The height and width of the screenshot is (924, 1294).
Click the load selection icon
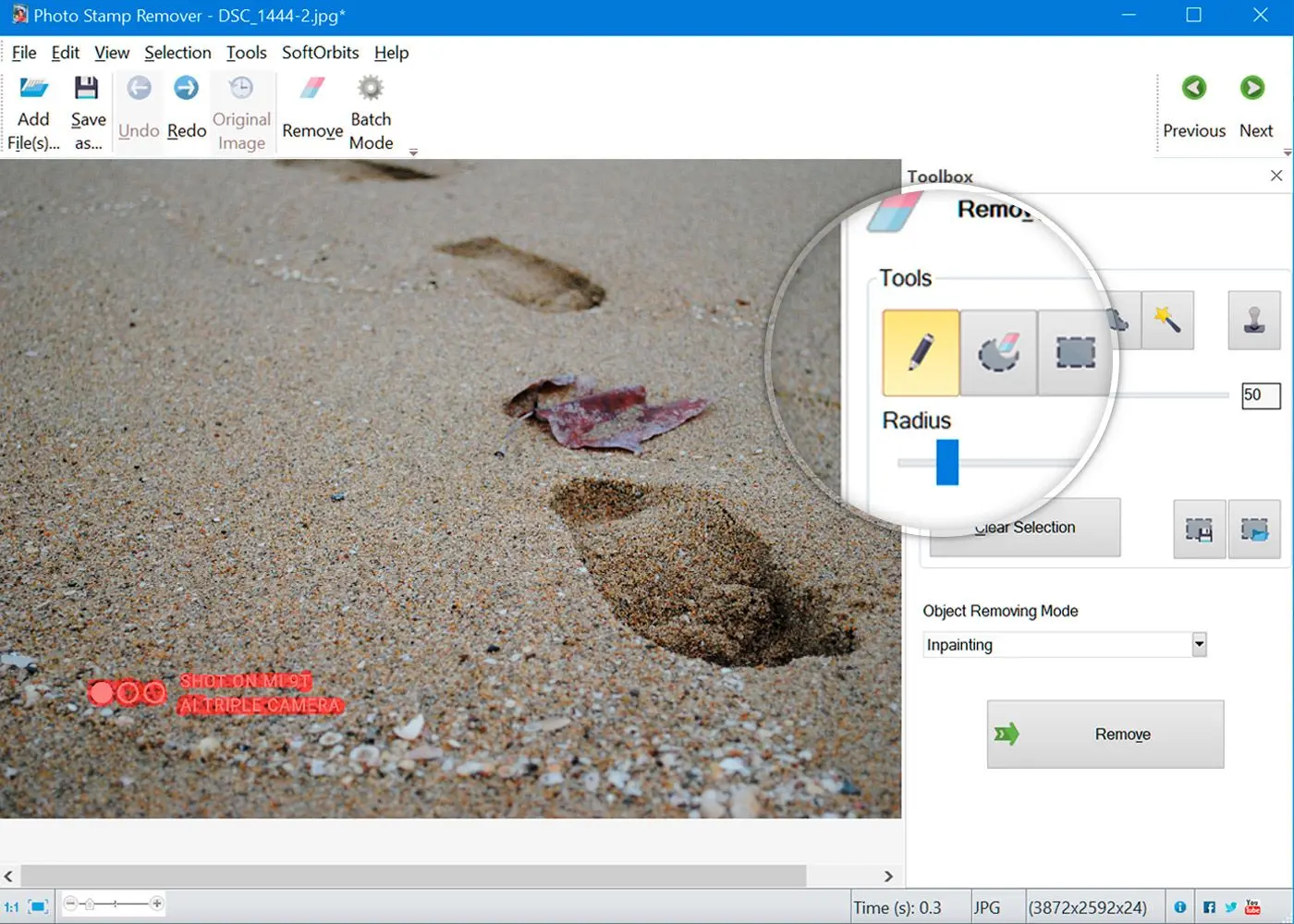pos(1254,529)
